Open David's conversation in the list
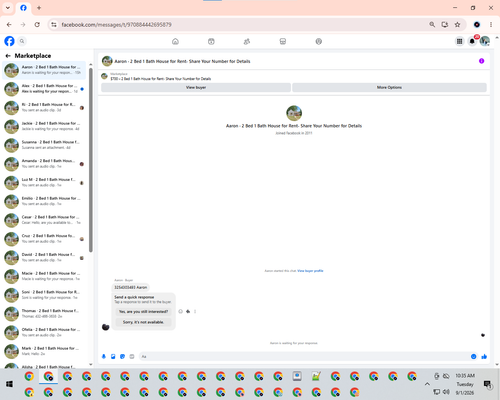Image resolution: width=500 pixels, height=400 pixels. tap(44, 257)
